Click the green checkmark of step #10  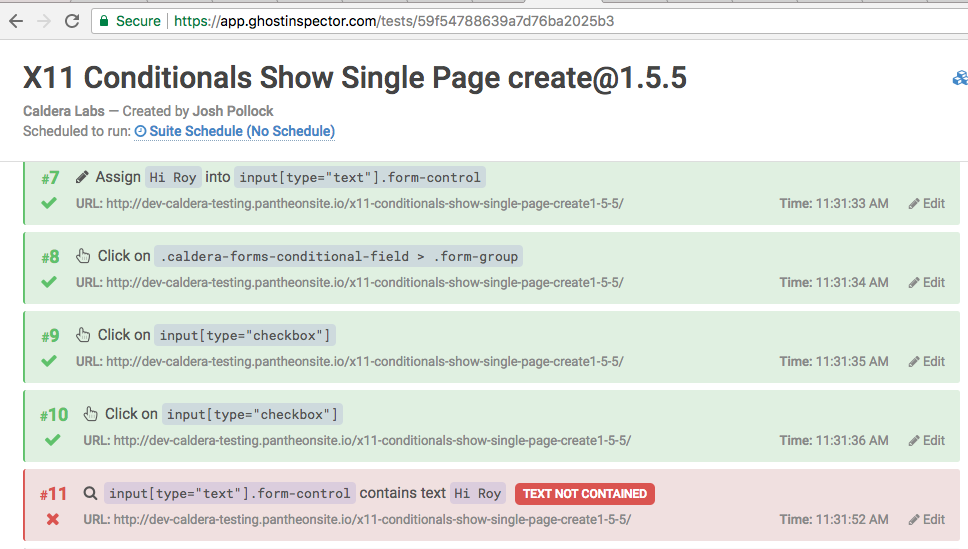tap(52, 440)
